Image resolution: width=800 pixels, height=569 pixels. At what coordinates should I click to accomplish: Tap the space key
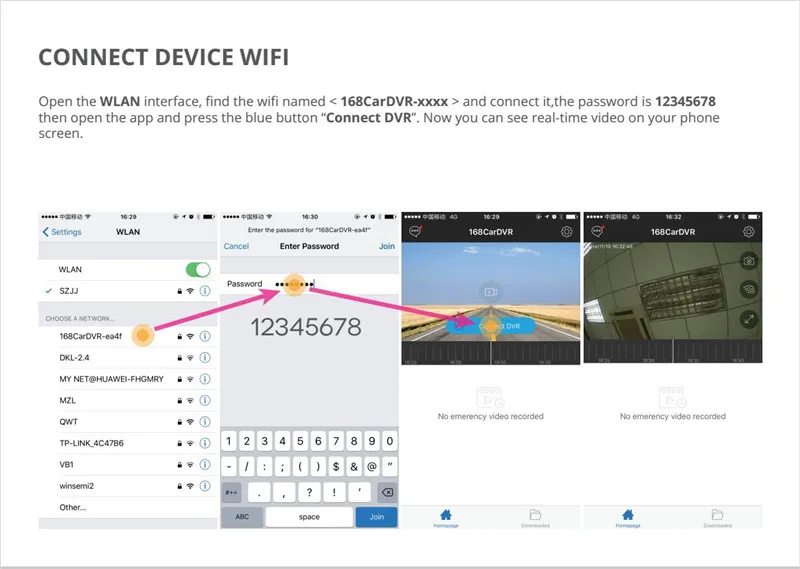point(309,517)
